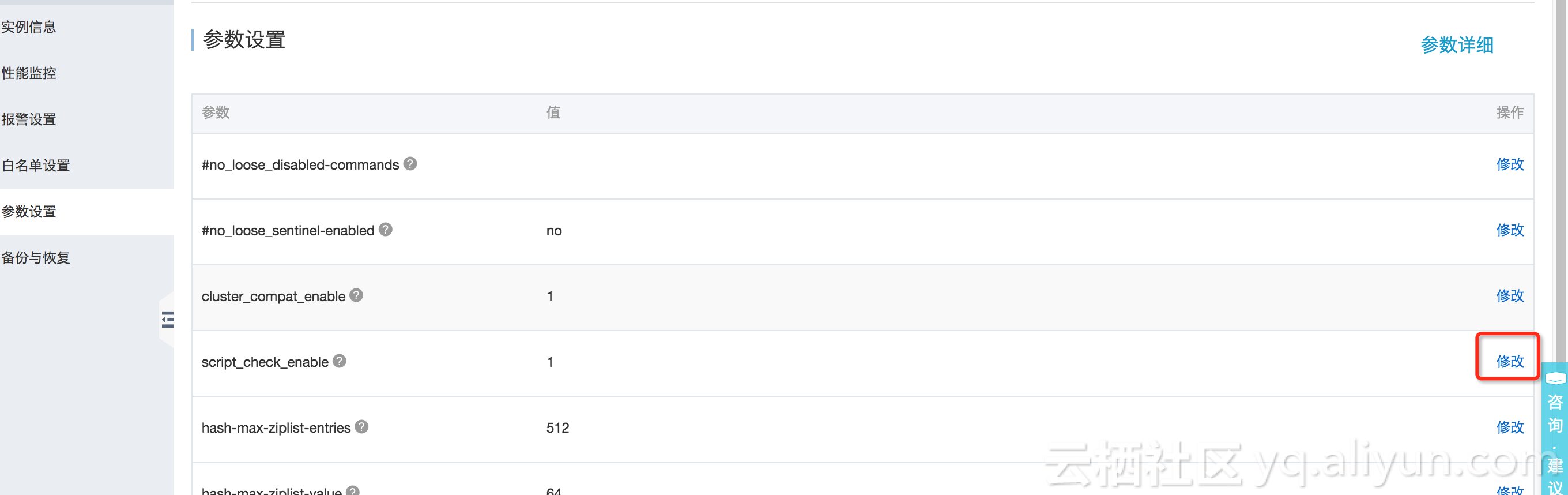This screenshot has height=495, width=1568.
Task: Click help icon beside #no_loose_disabled-commands
Action: (x=410, y=164)
